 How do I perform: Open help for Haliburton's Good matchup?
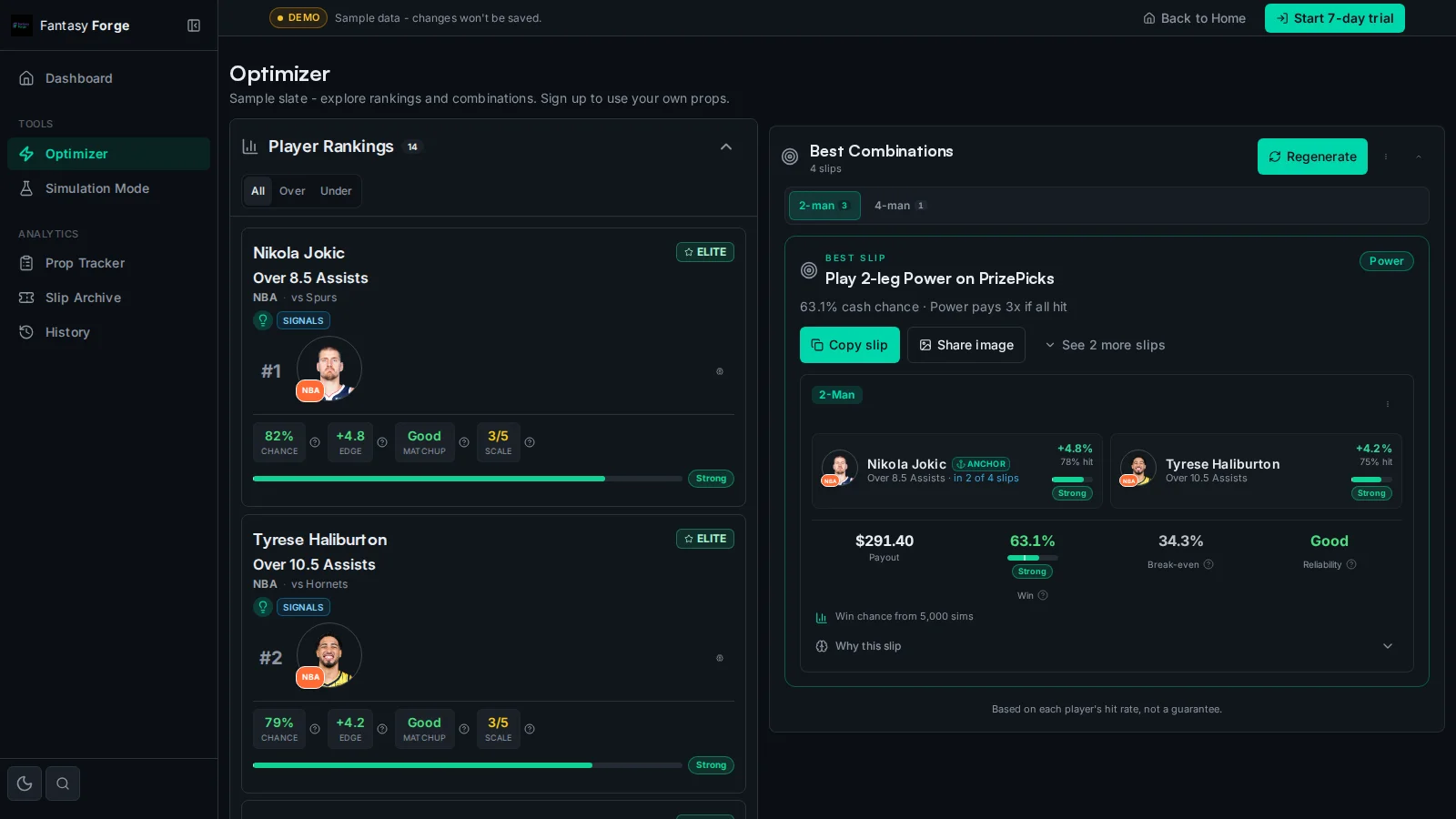(464, 729)
